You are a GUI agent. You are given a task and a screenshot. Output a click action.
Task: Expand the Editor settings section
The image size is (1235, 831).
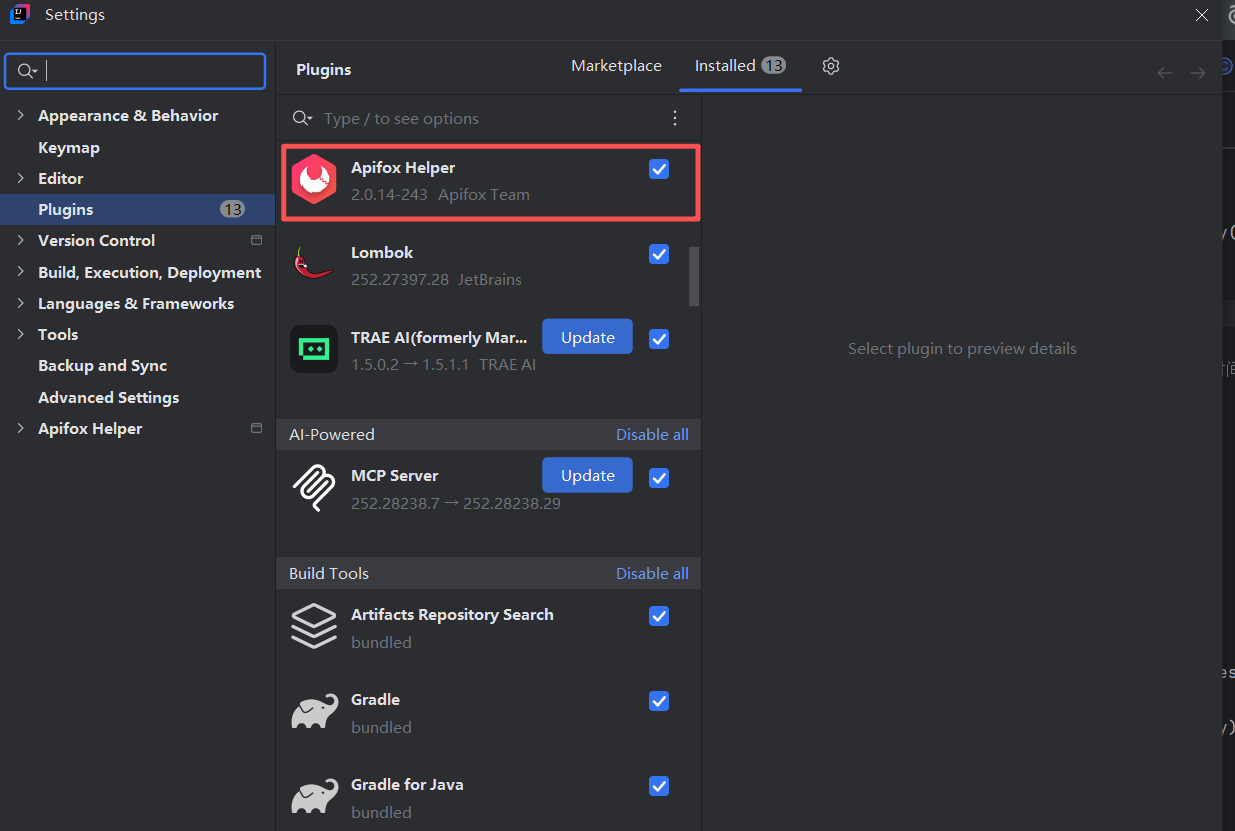point(20,178)
